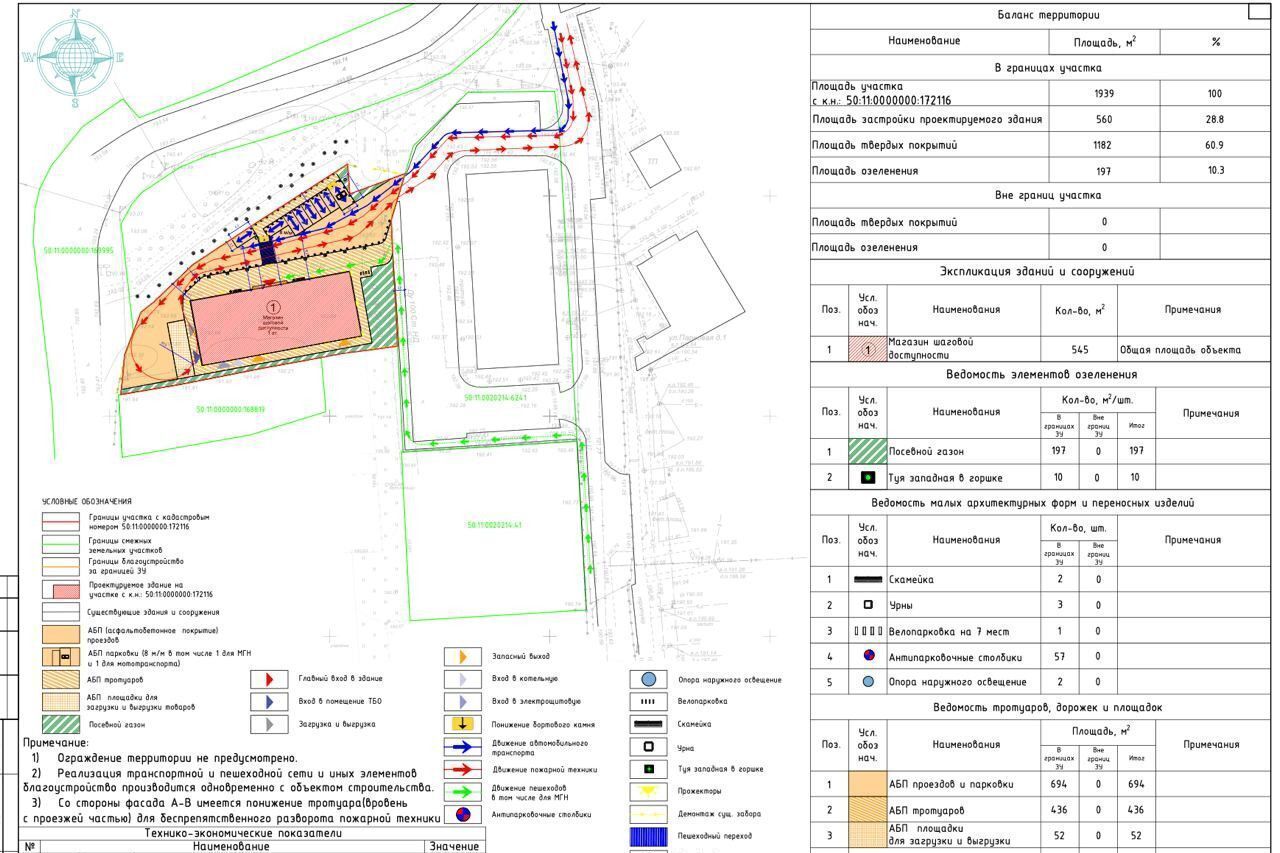
Task: Click the lighting pole circle in the small forms table
Action: 867,682
